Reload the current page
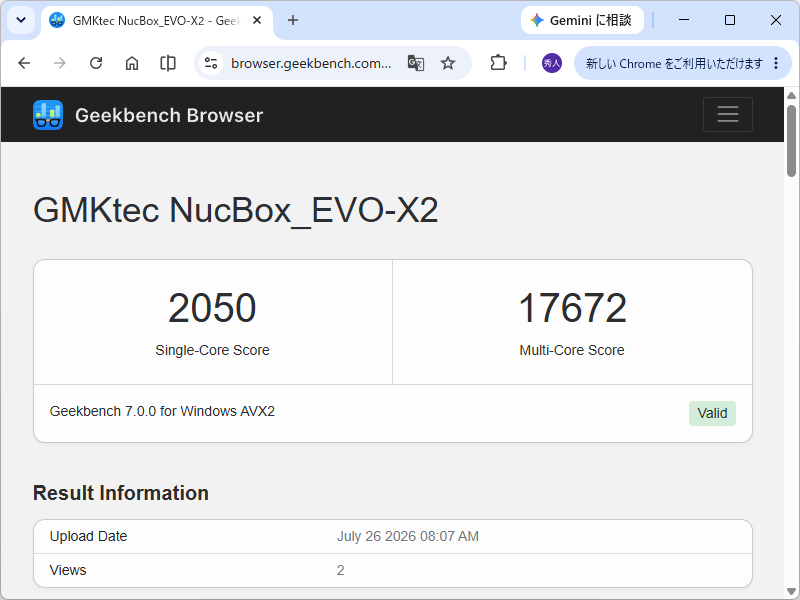Screen dimensions: 800x600 tap(96, 63)
